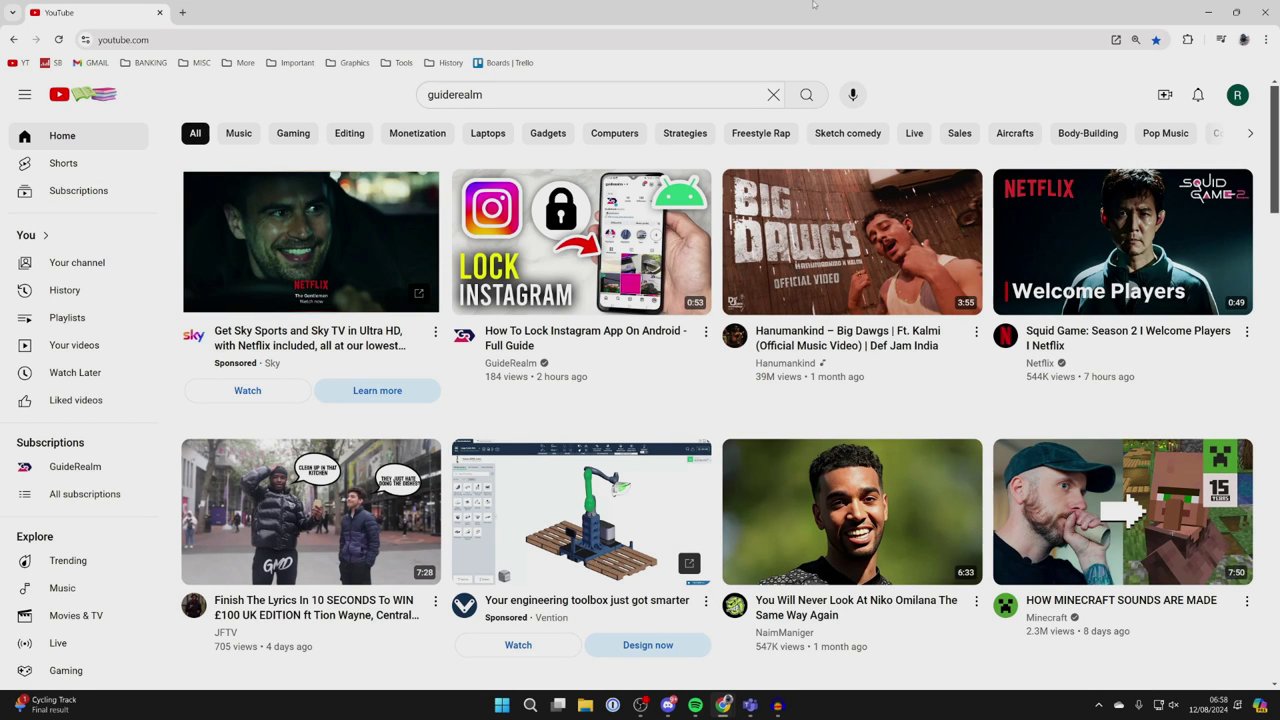The image size is (1280, 720).
Task: Select the Gaming category chip
Action: [293, 133]
